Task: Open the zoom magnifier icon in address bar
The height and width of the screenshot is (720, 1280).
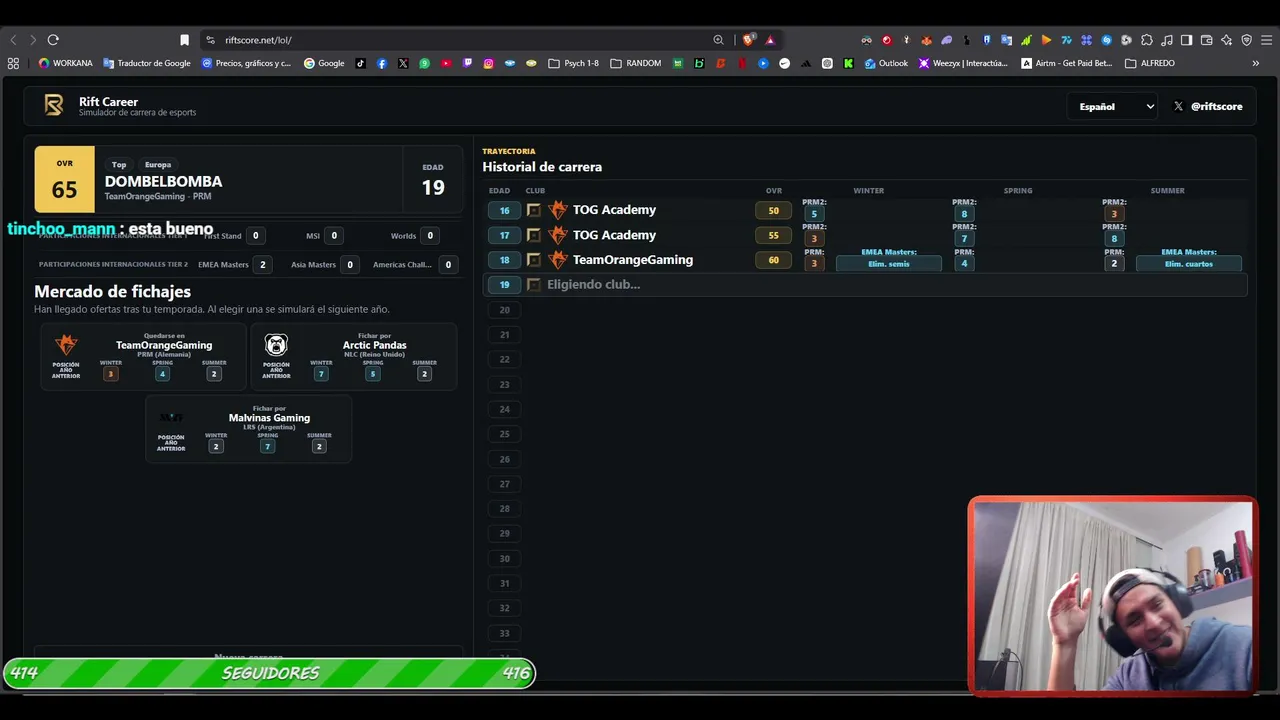Action: 718,40
